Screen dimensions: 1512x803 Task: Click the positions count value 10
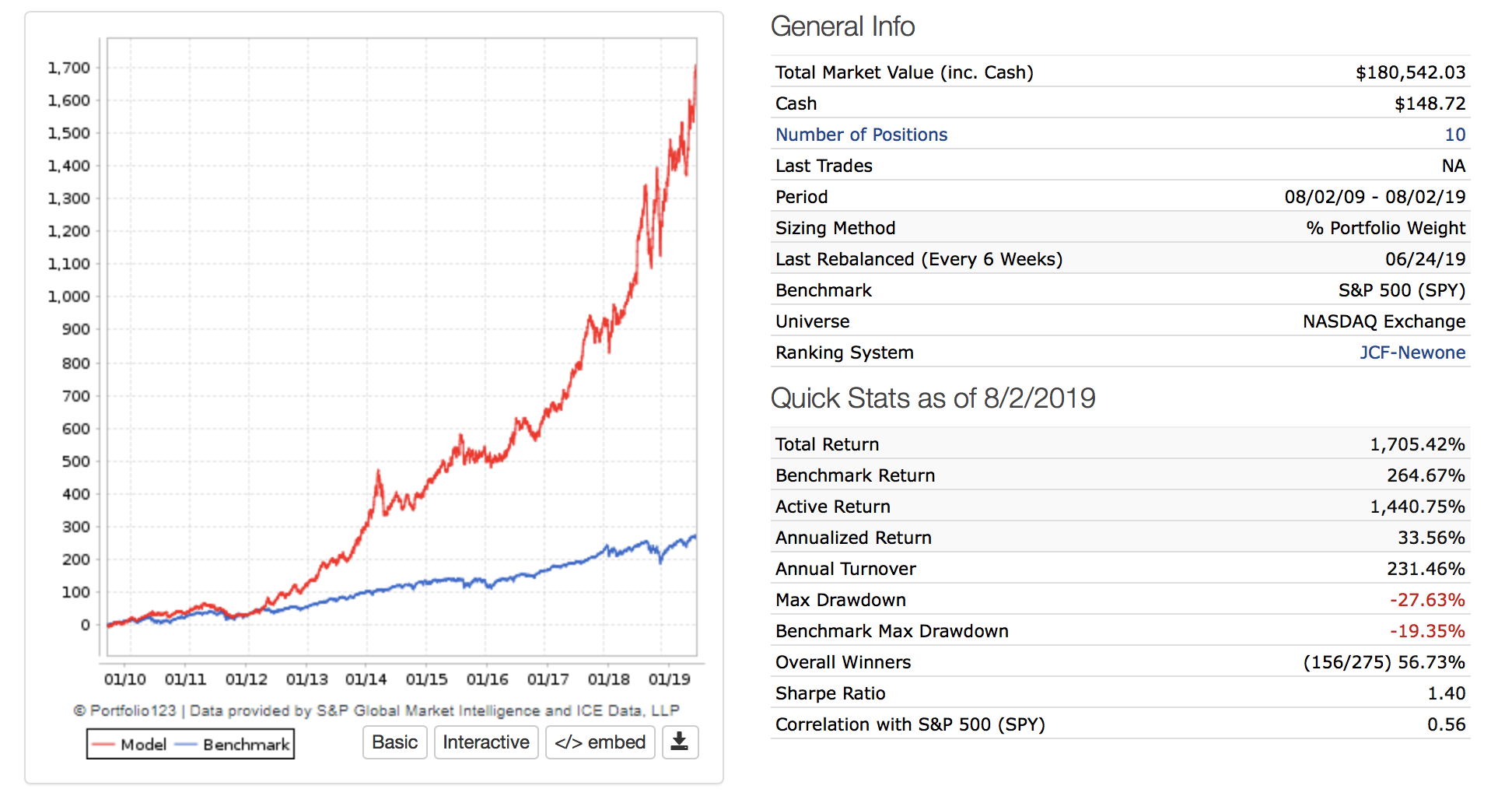(x=1454, y=135)
